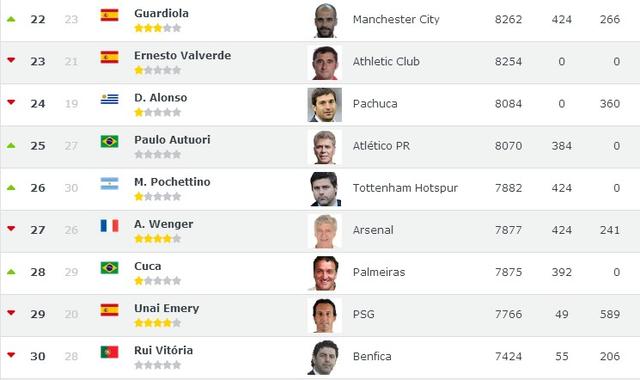Click the Spain flag next to Guardiola
Screen dimensions: 640x380
tap(109, 15)
